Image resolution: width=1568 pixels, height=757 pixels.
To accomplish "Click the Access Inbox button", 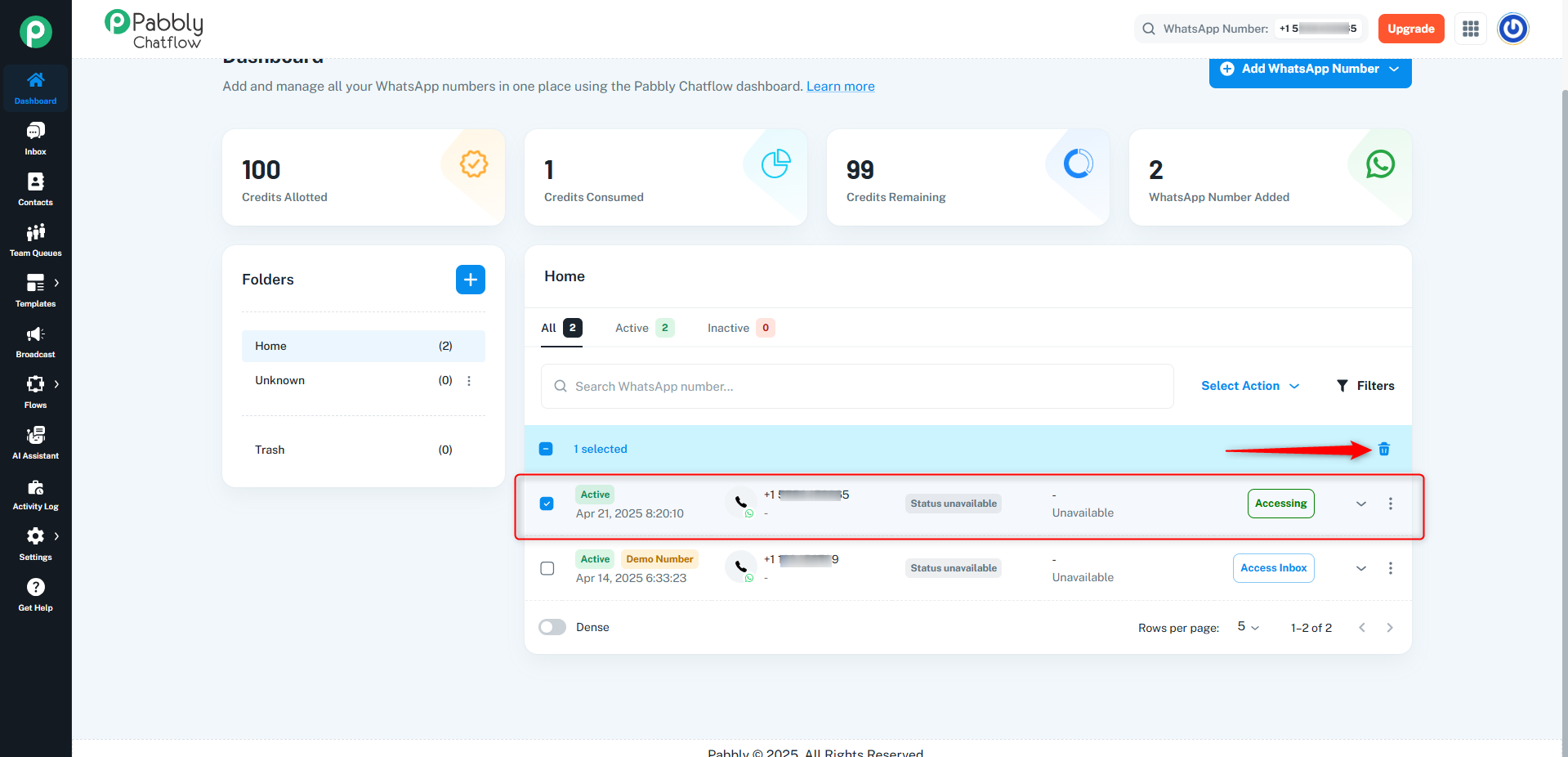I will pyautogui.click(x=1274, y=568).
